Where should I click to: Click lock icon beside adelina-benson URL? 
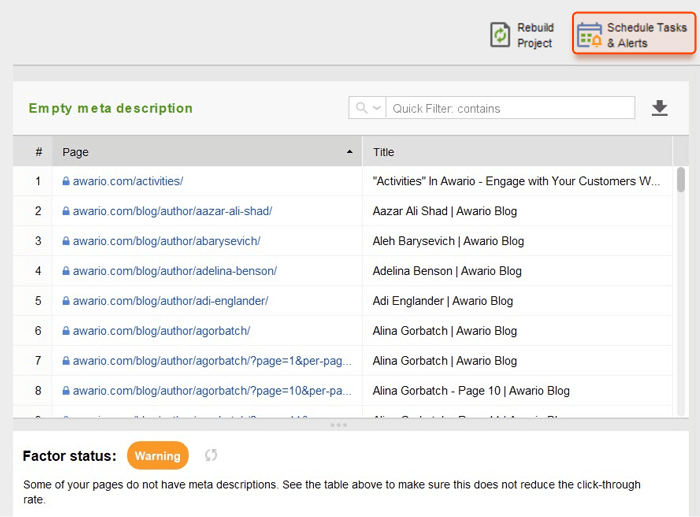(x=66, y=271)
